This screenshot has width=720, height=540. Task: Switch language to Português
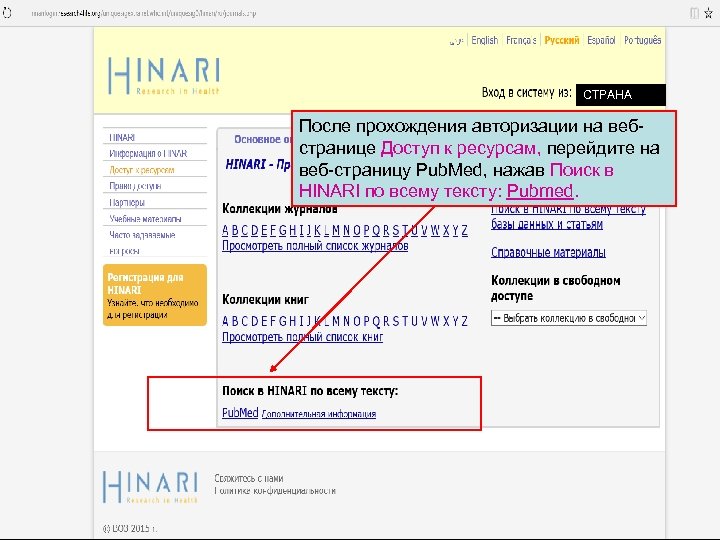(x=642, y=40)
